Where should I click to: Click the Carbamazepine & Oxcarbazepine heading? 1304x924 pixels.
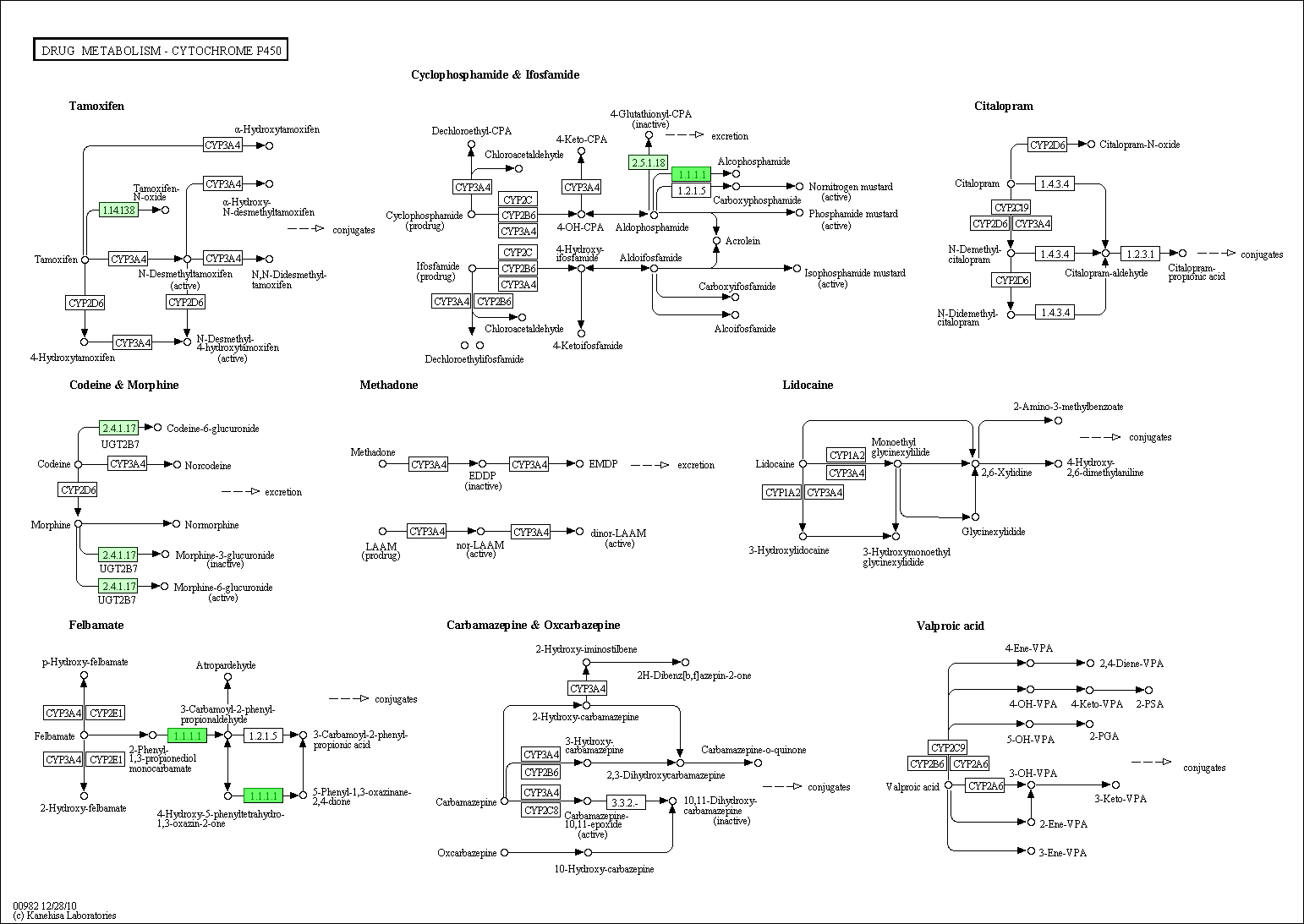click(x=533, y=625)
